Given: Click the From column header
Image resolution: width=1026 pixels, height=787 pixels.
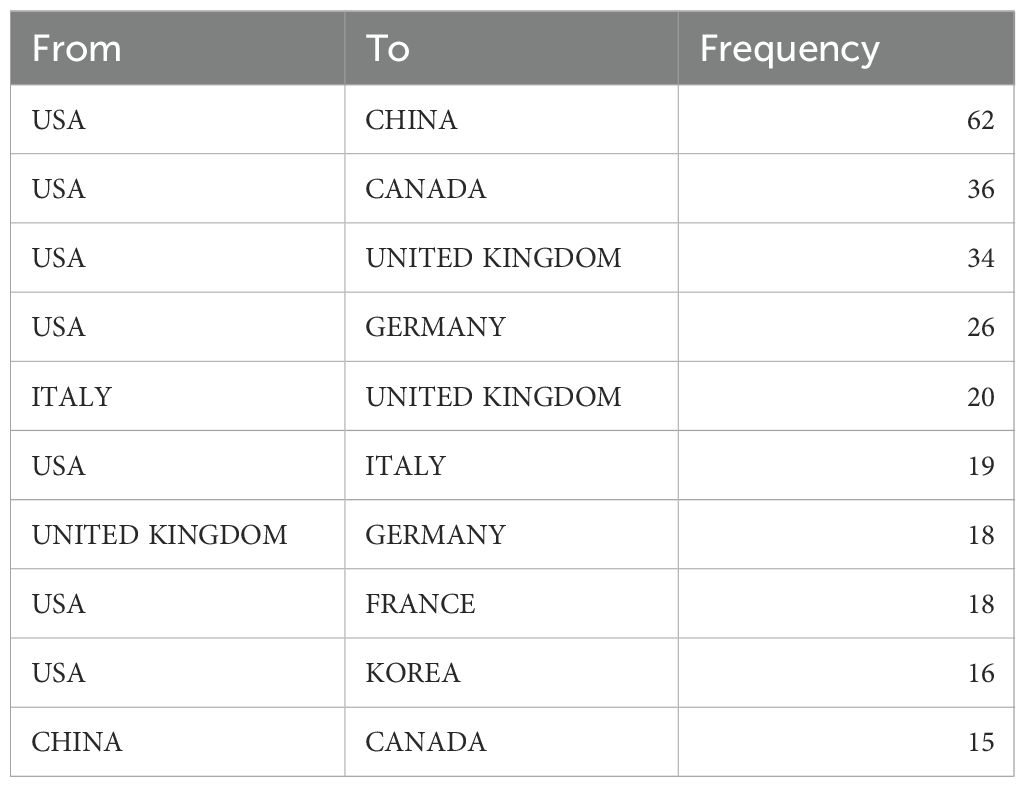Looking at the screenshot, I should pyautogui.click(x=76, y=49).
